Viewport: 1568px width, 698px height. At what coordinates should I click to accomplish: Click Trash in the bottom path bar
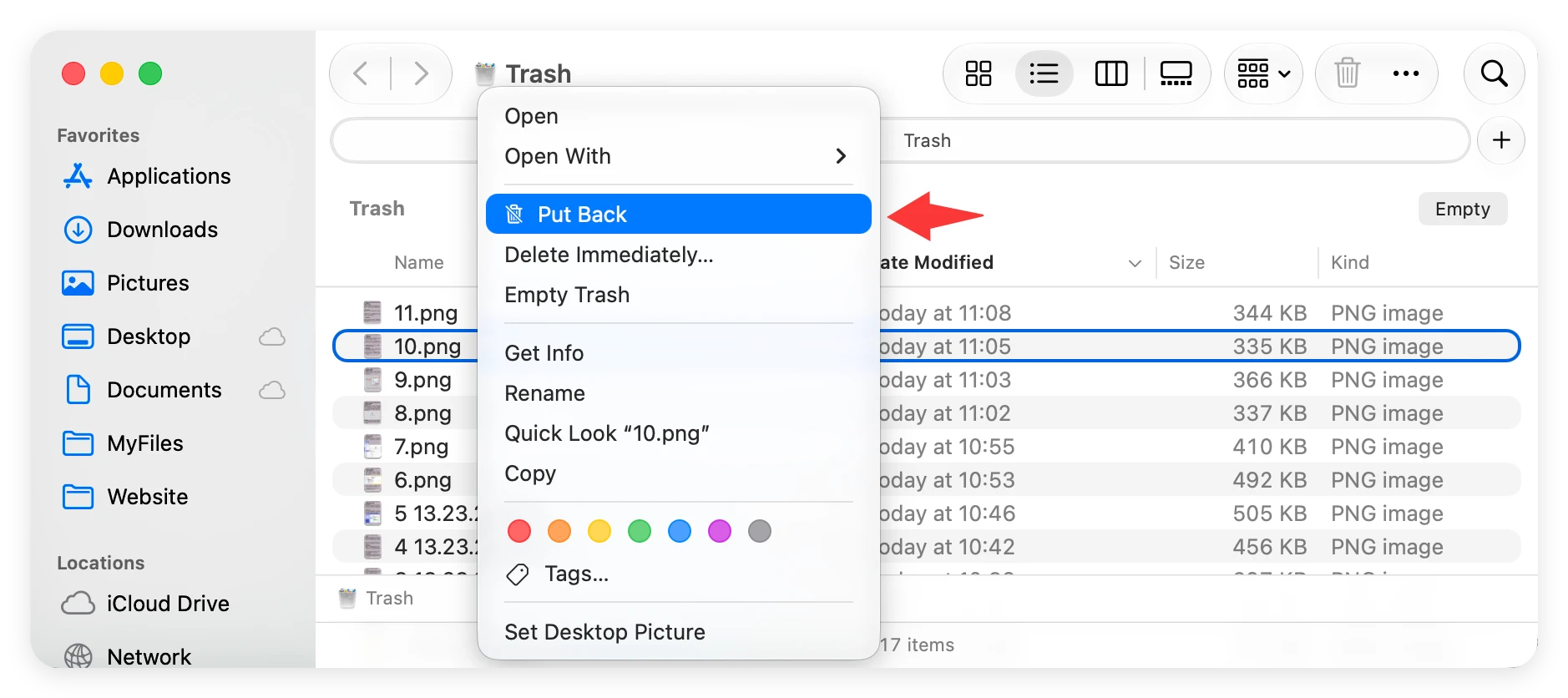tap(377, 599)
